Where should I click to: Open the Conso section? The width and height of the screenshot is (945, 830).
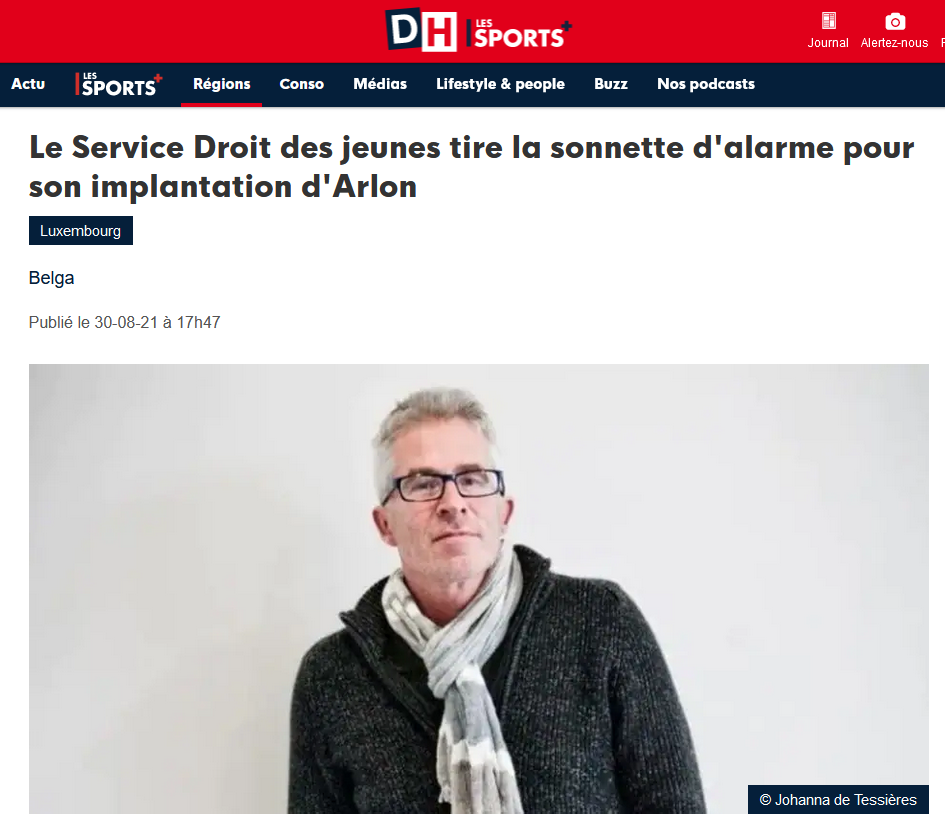302,84
